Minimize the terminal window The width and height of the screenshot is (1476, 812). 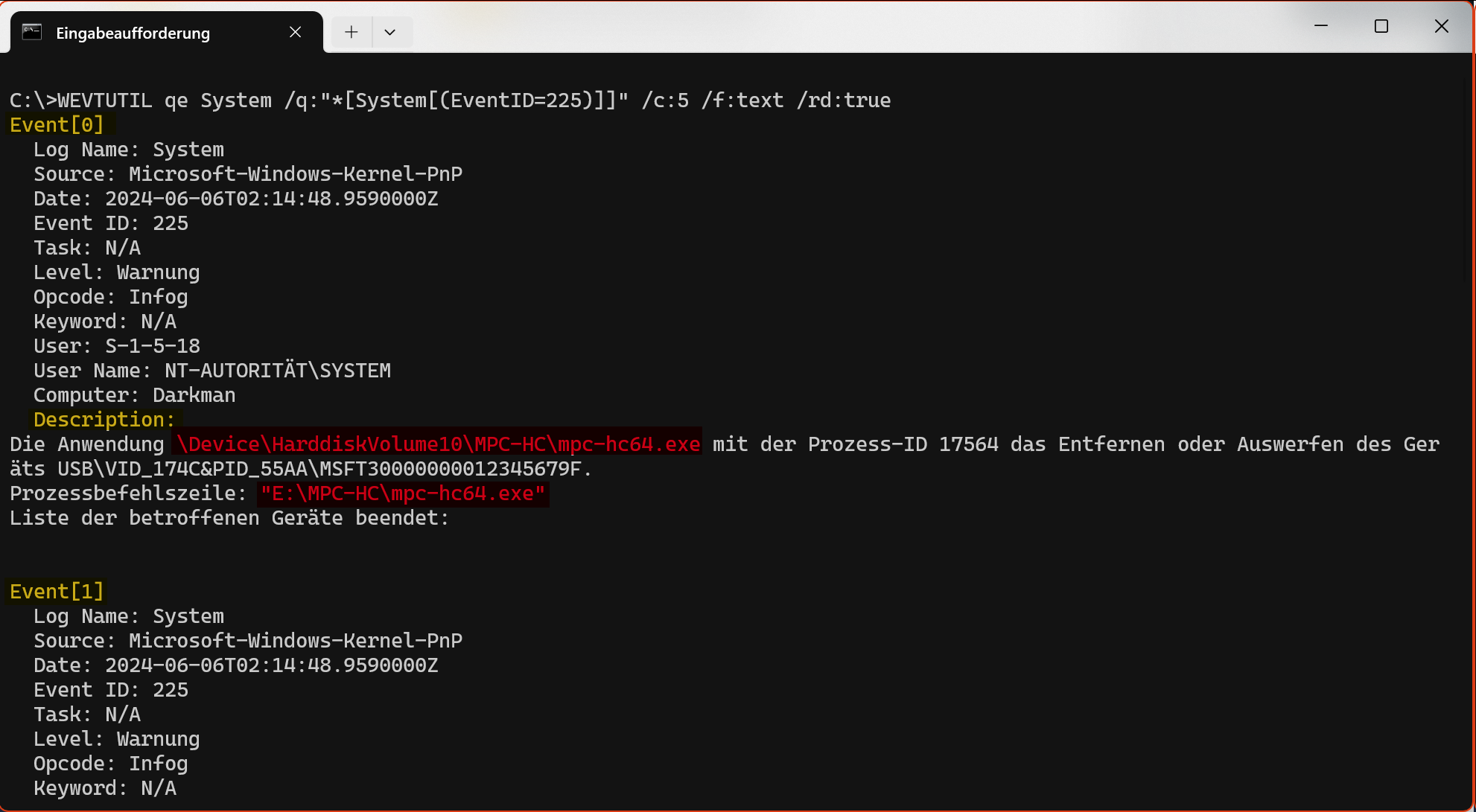click(1321, 26)
